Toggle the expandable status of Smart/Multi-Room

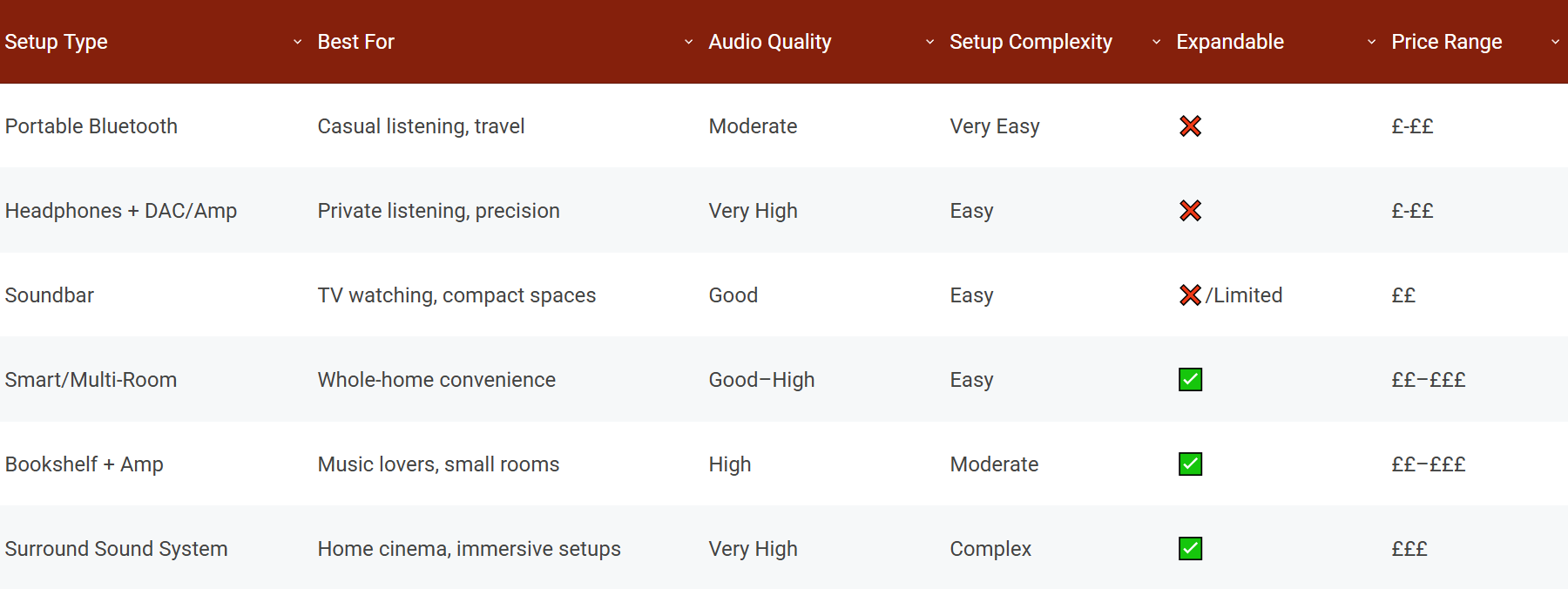1190,379
